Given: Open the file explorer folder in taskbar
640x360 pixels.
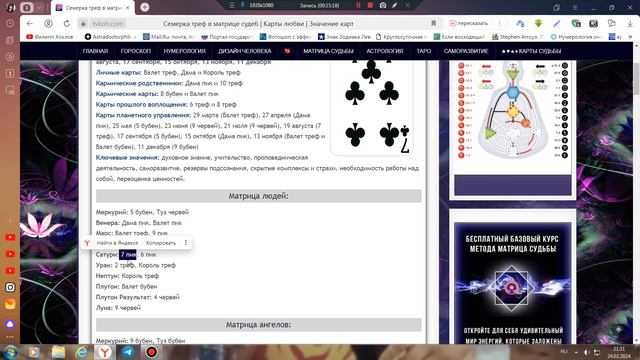Looking at the screenshot, I should [x=58, y=352].
